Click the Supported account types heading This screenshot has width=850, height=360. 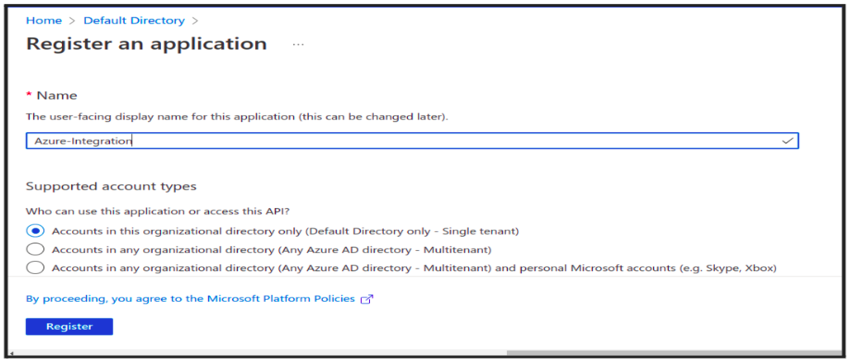coord(111,187)
